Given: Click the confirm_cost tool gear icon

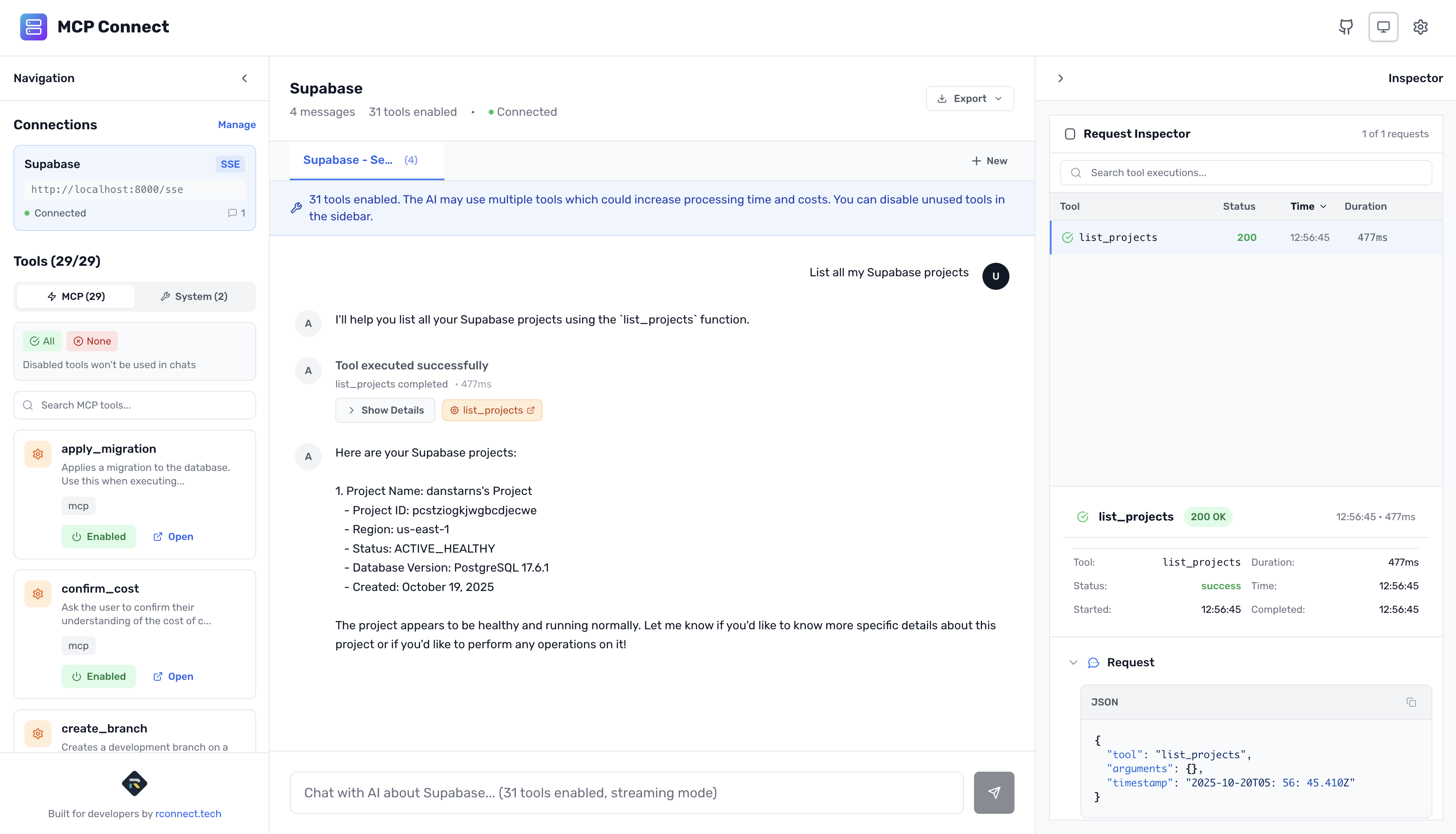Looking at the screenshot, I should click(x=37, y=593).
